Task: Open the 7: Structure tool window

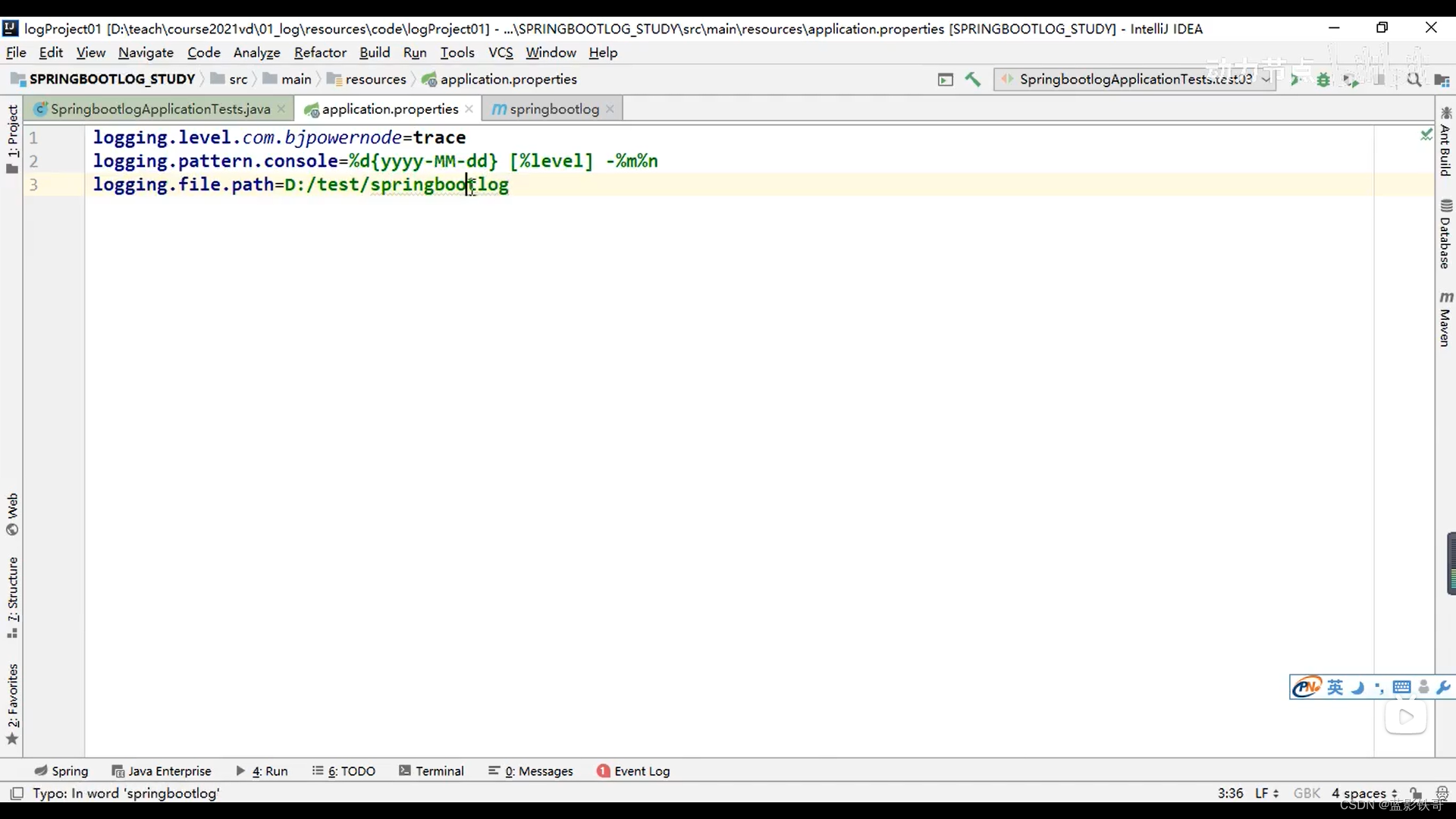Action: click(12, 598)
